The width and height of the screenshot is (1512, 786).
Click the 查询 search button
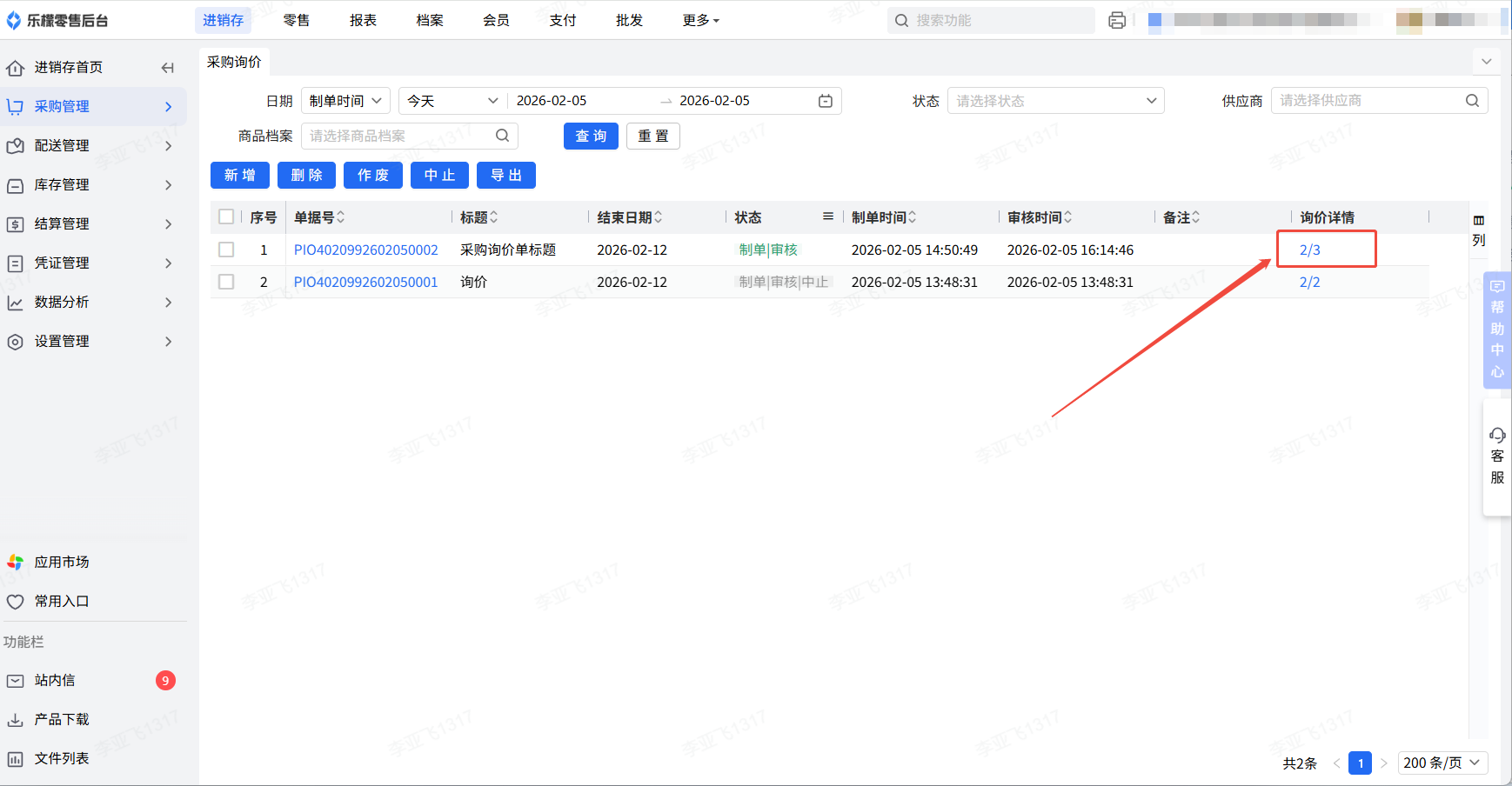[591, 136]
